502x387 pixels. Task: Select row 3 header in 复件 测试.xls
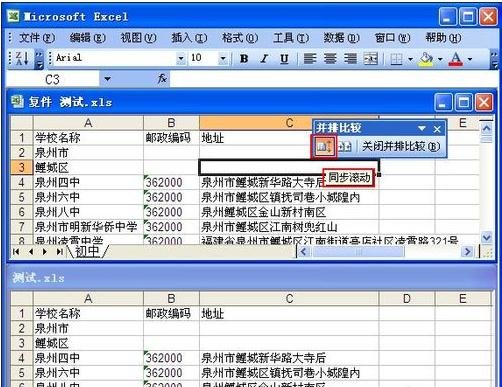22,167
